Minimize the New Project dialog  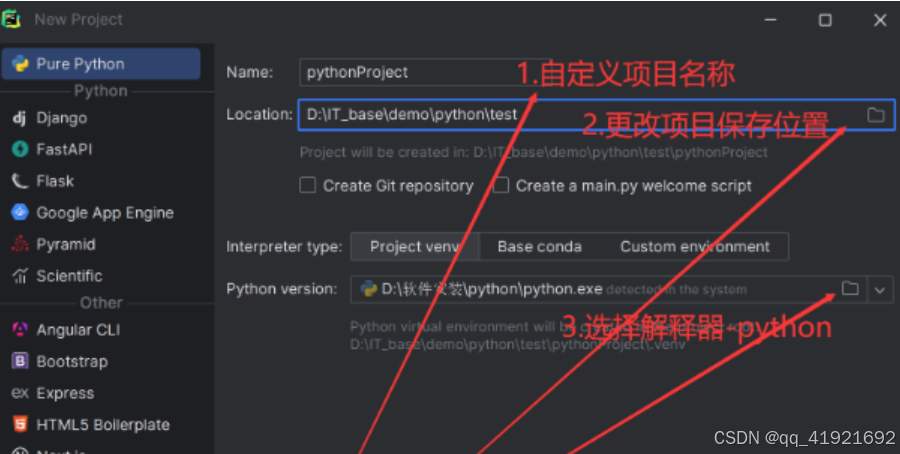click(770, 20)
